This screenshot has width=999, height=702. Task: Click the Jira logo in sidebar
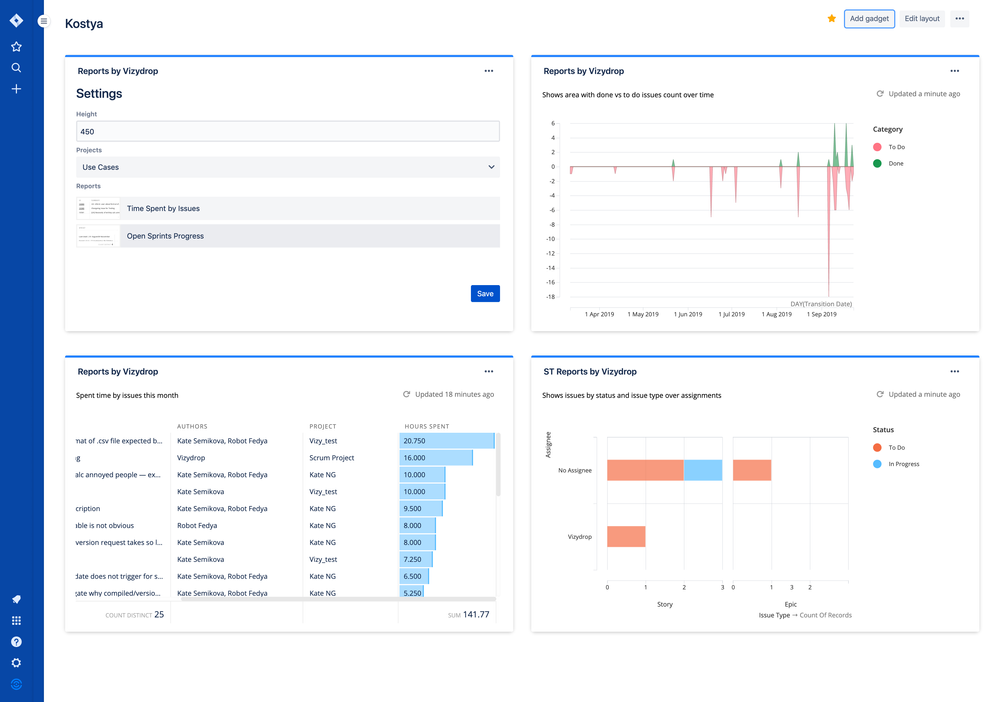16,20
